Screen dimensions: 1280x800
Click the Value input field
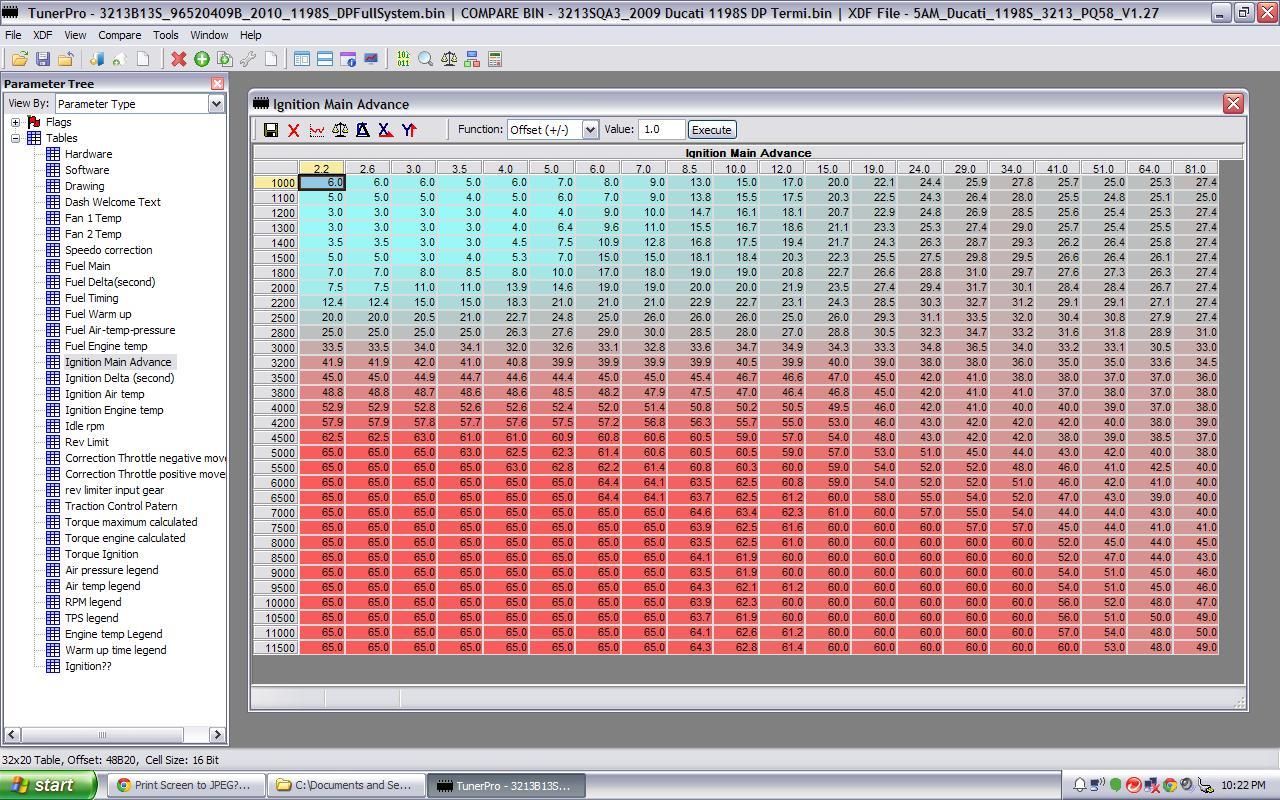pos(662,130)
